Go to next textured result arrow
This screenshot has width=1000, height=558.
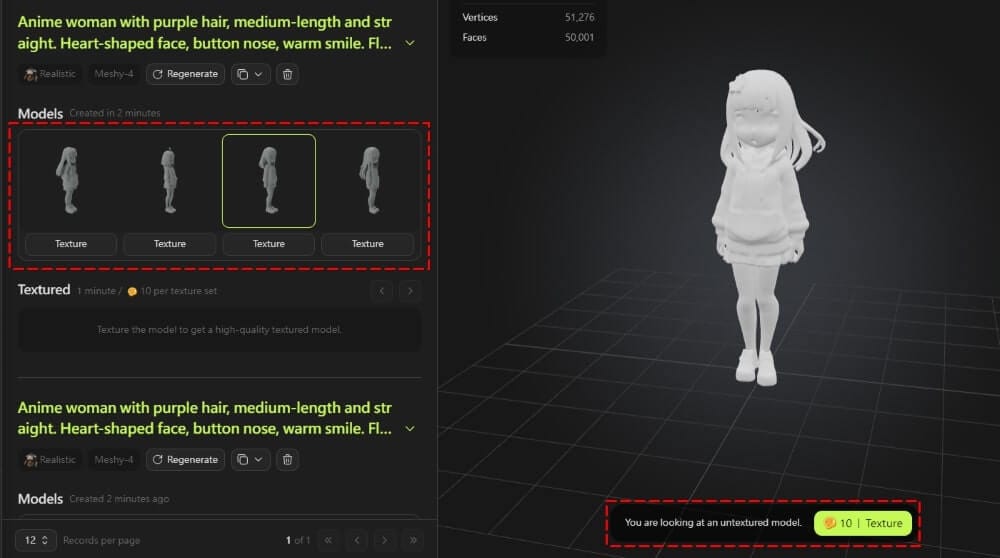coord(410,291)
